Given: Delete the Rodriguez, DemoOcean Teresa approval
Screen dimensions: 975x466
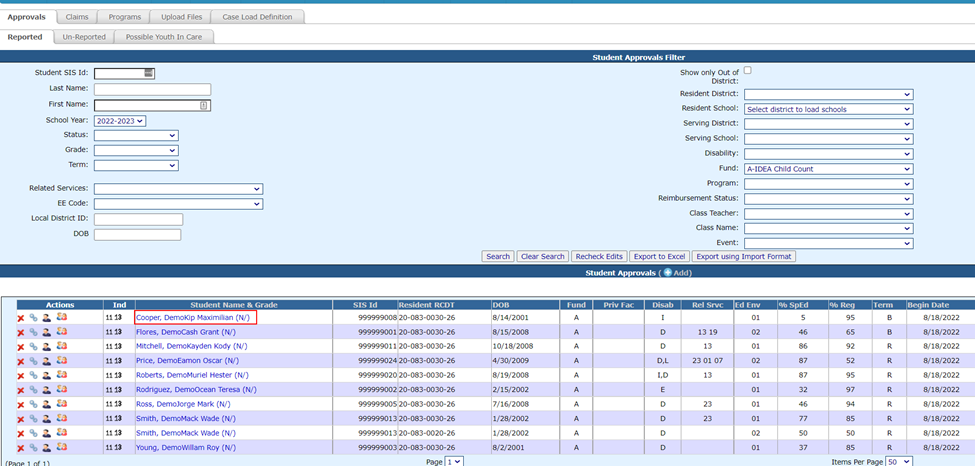Looking at the screenshot, I should pos(21,391).
